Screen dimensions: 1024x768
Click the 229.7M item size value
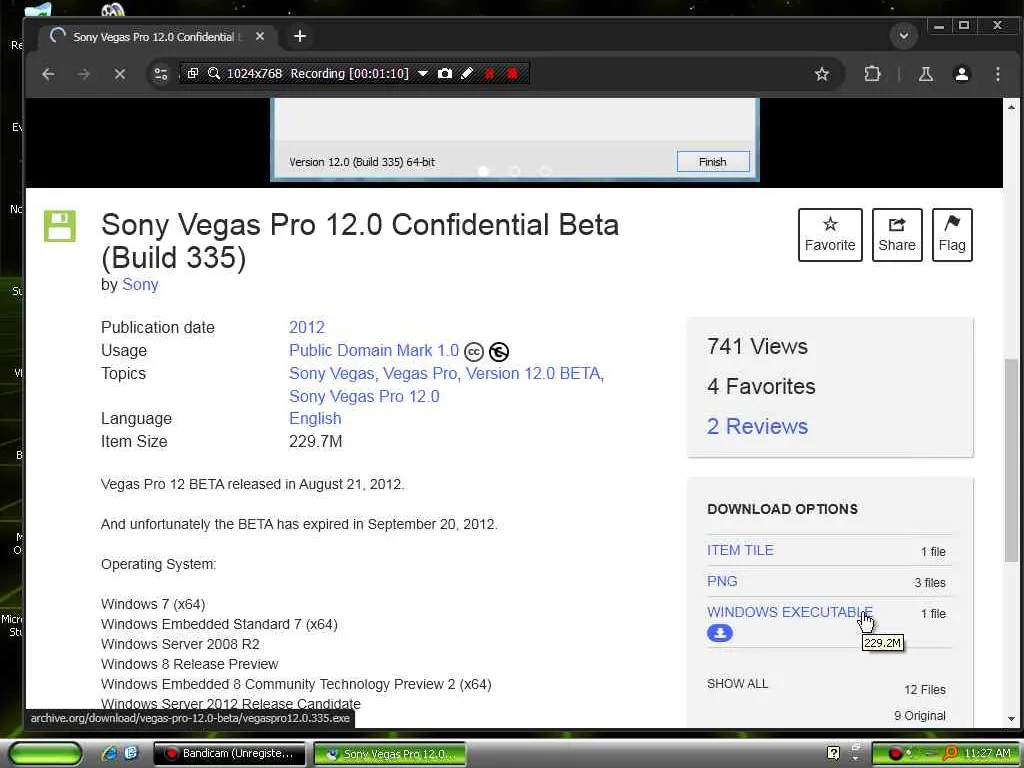[x=315, y=441]
